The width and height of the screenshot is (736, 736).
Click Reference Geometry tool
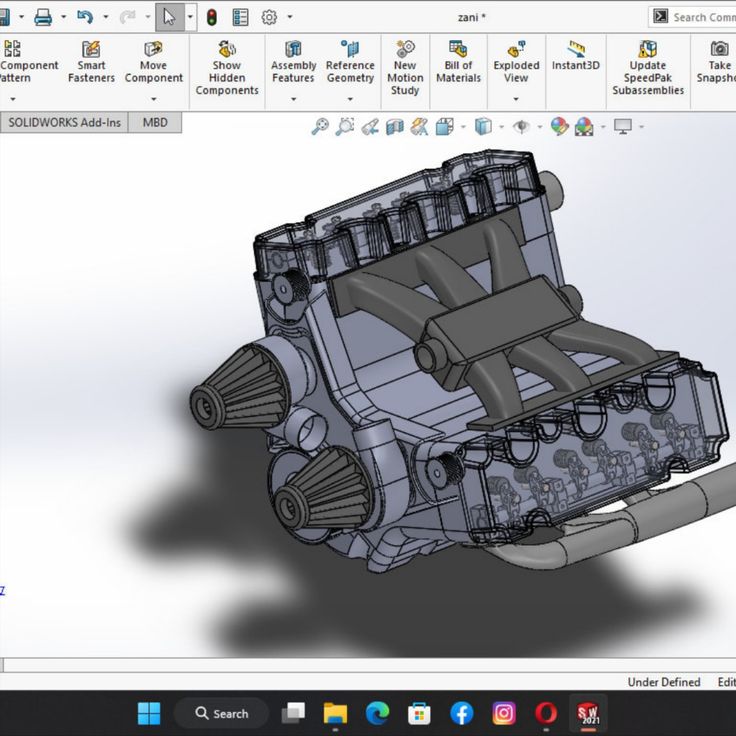(x=350, y=62)
